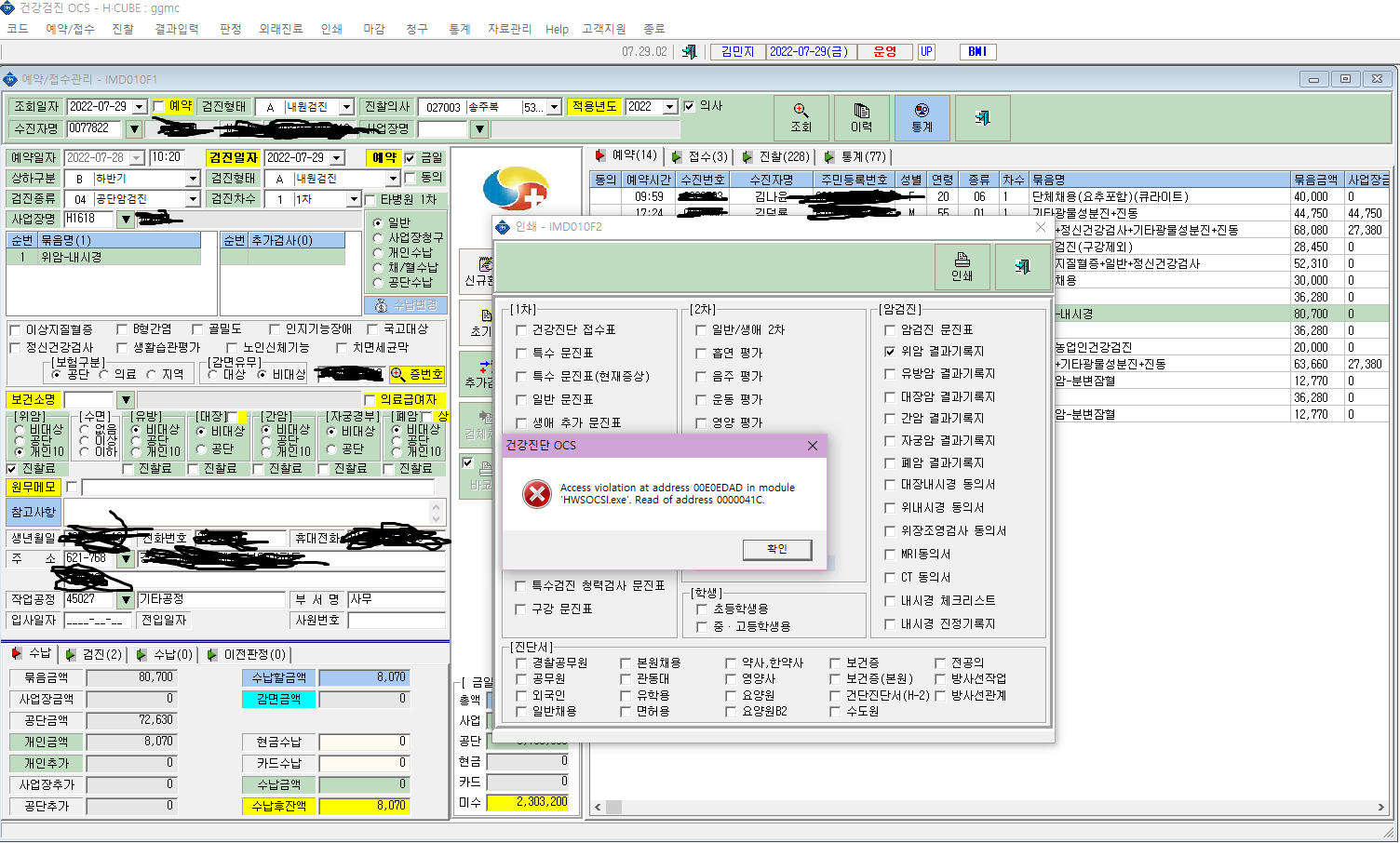Click the 확인 button in error dialog
Viewport: 1400px width, 843px height.
[x=777, y=549]
